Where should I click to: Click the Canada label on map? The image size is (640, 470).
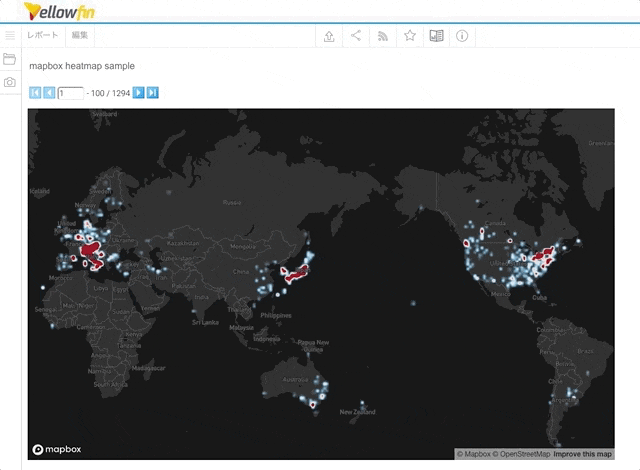(x=496, y=223)
